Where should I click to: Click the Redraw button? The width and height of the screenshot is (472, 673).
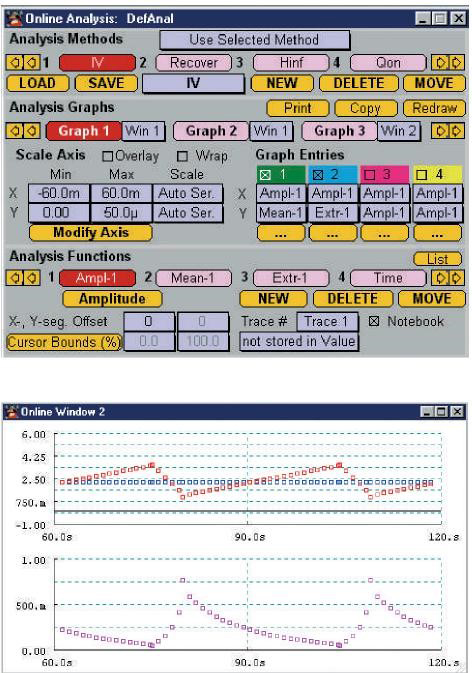click(x=434, y=109)
